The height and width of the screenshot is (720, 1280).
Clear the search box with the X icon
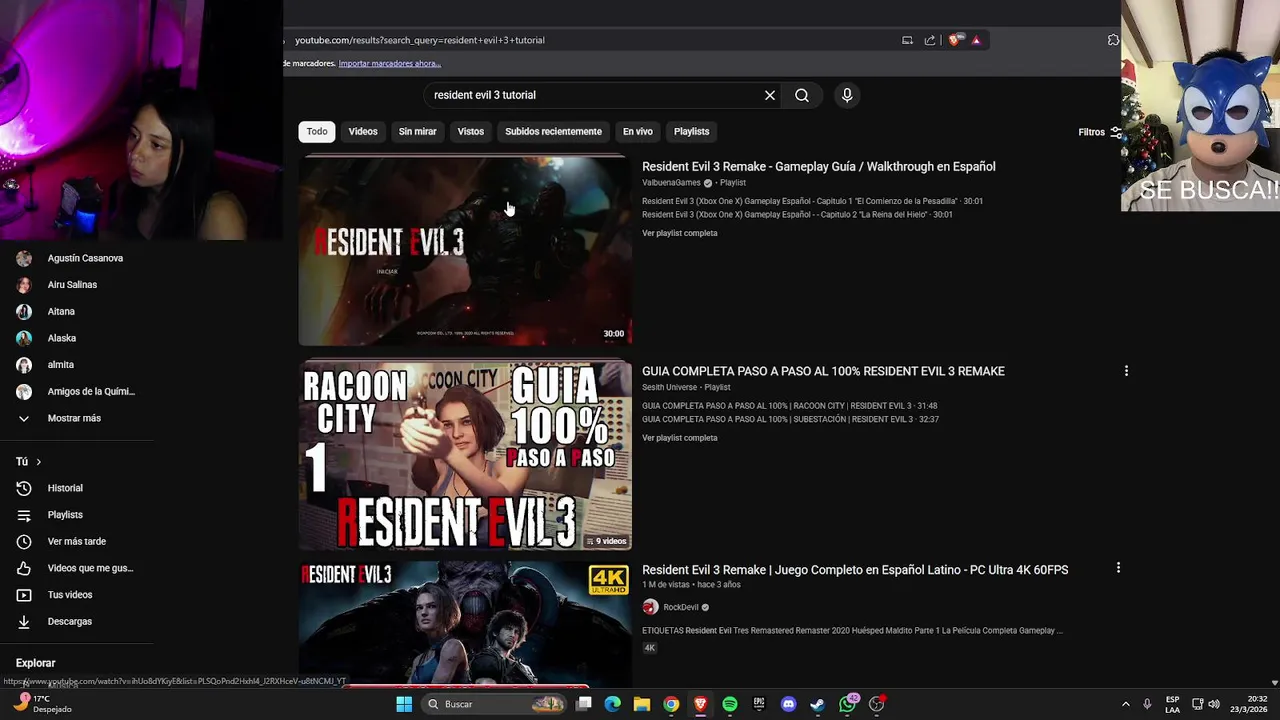click(x=770, y=95)
